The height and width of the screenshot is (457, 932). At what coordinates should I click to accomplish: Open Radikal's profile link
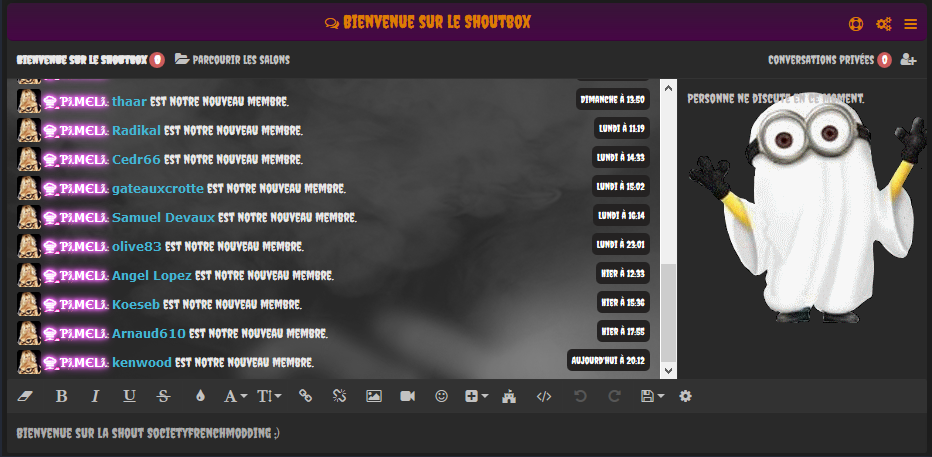pos(136,131)
